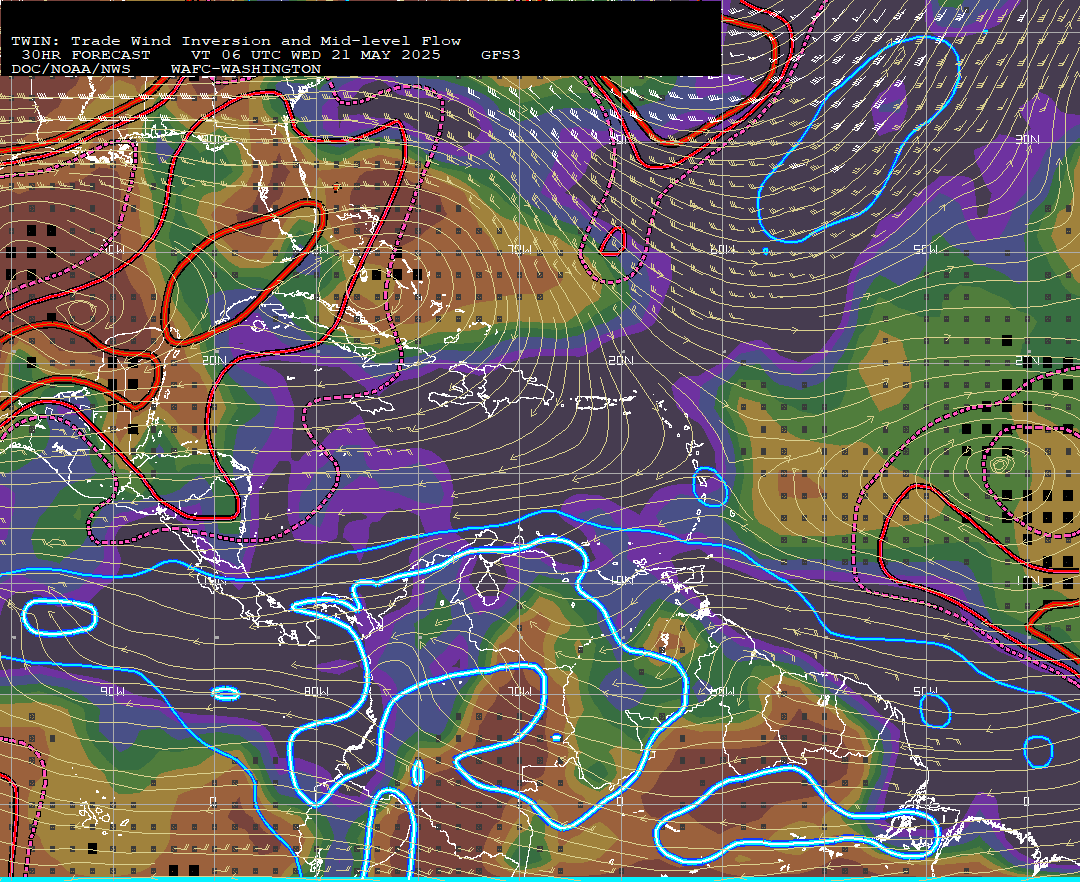Click the 'WAFC-WASHINGTON' header text
This screenshot has height=882, width=1080.
pos(246,70)
